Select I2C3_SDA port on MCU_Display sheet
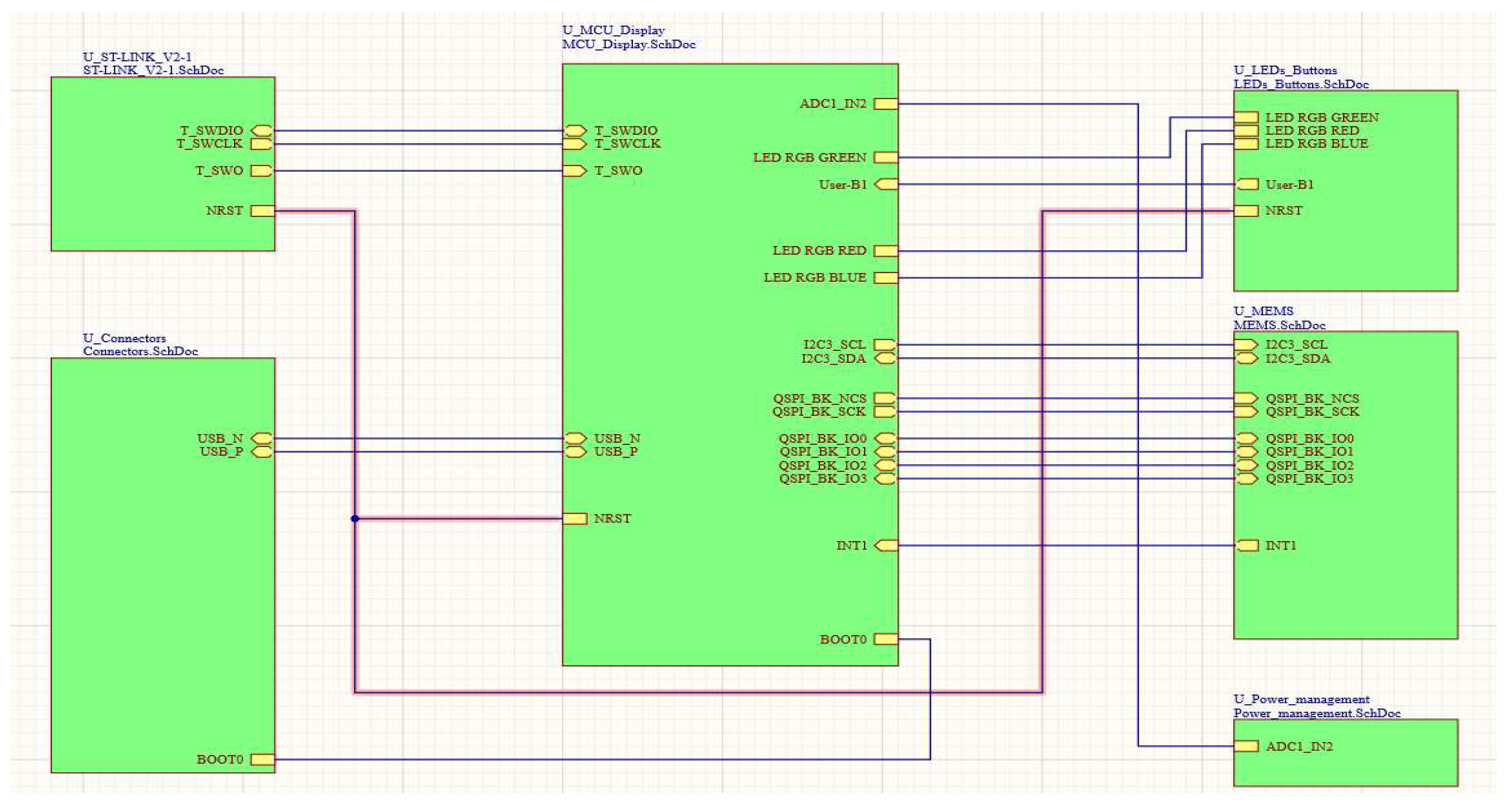This screenshot has height=812, width=1509. click(886, 358)
